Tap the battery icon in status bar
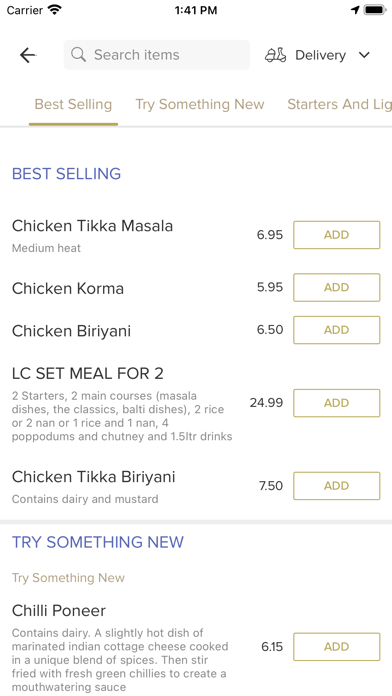The height and width of the screenshot is (696, 392). pyautogui.click(x=375, y=10)
